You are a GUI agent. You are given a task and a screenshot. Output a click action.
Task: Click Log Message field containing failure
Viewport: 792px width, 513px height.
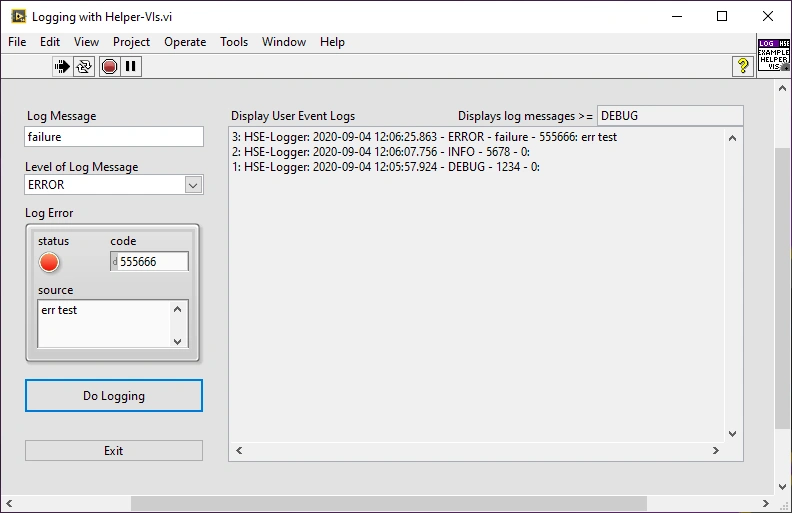[114, 137]
